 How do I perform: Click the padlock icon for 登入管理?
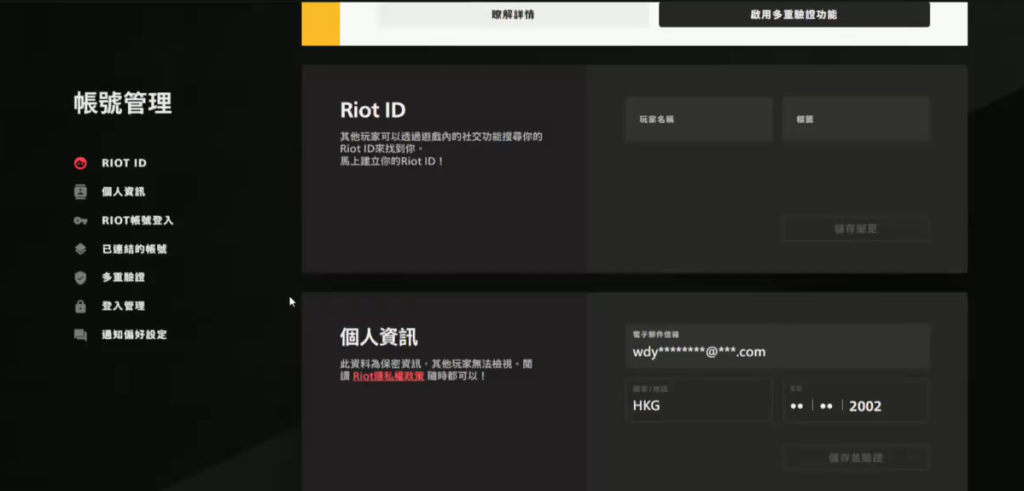[80, 306]
